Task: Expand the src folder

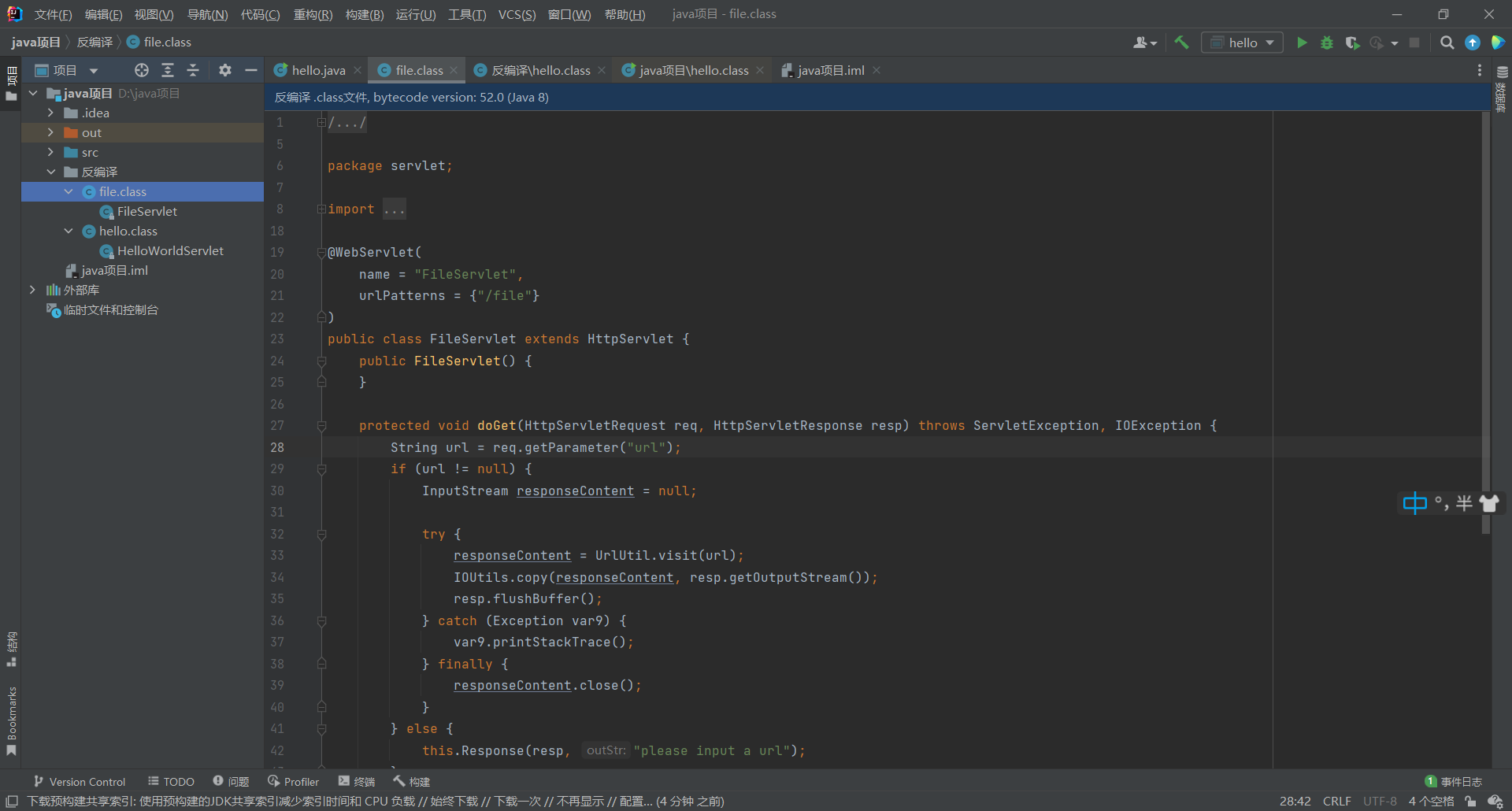Action: click(x=50, y=152)
